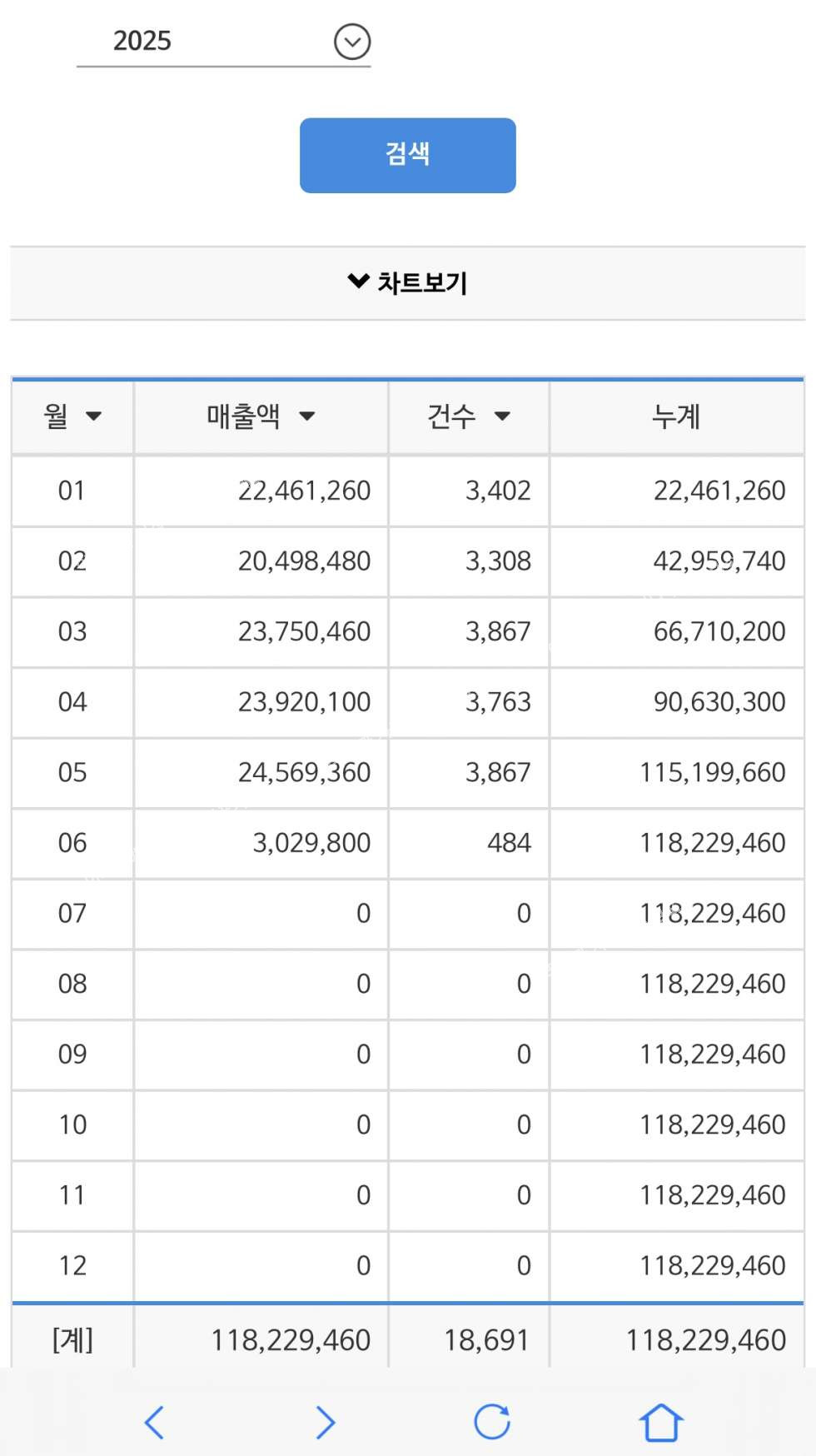Click the [계] total row label
Screen dimensions: 816x1456
[72, 1339]
